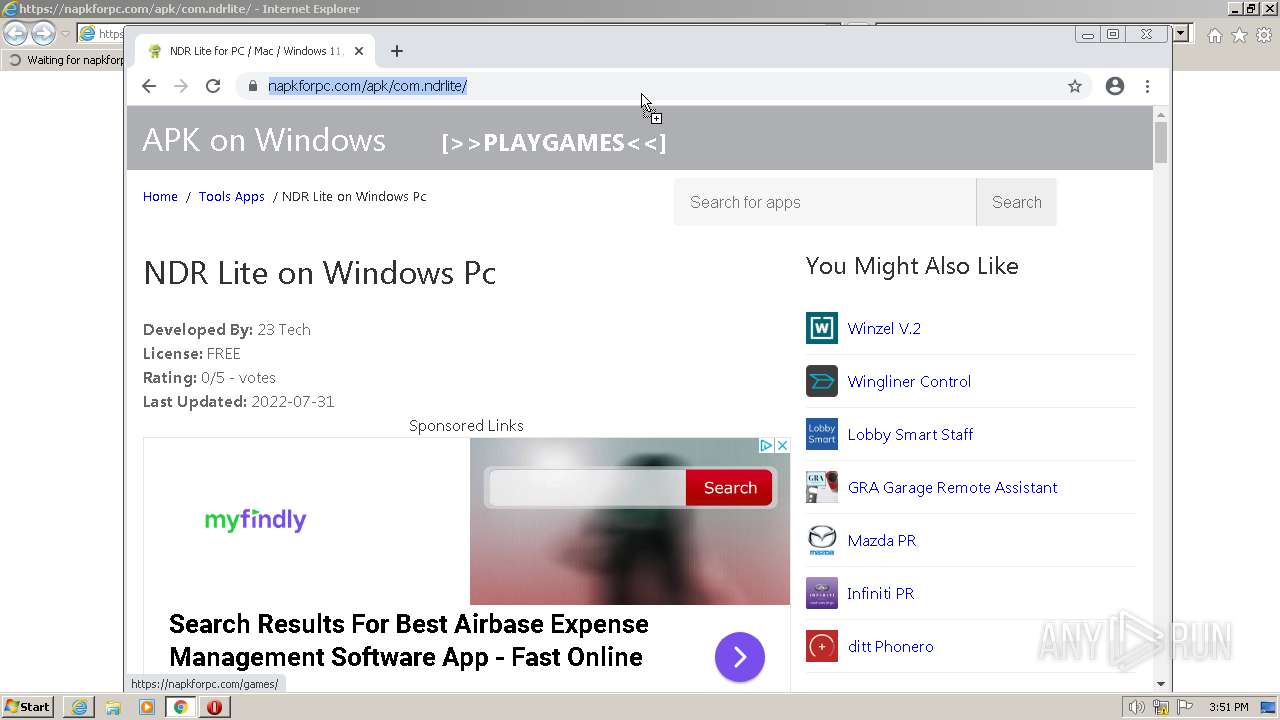1280x720 pixels.
Task: Open APK on Windows site title
Action: tap(264, 139)
